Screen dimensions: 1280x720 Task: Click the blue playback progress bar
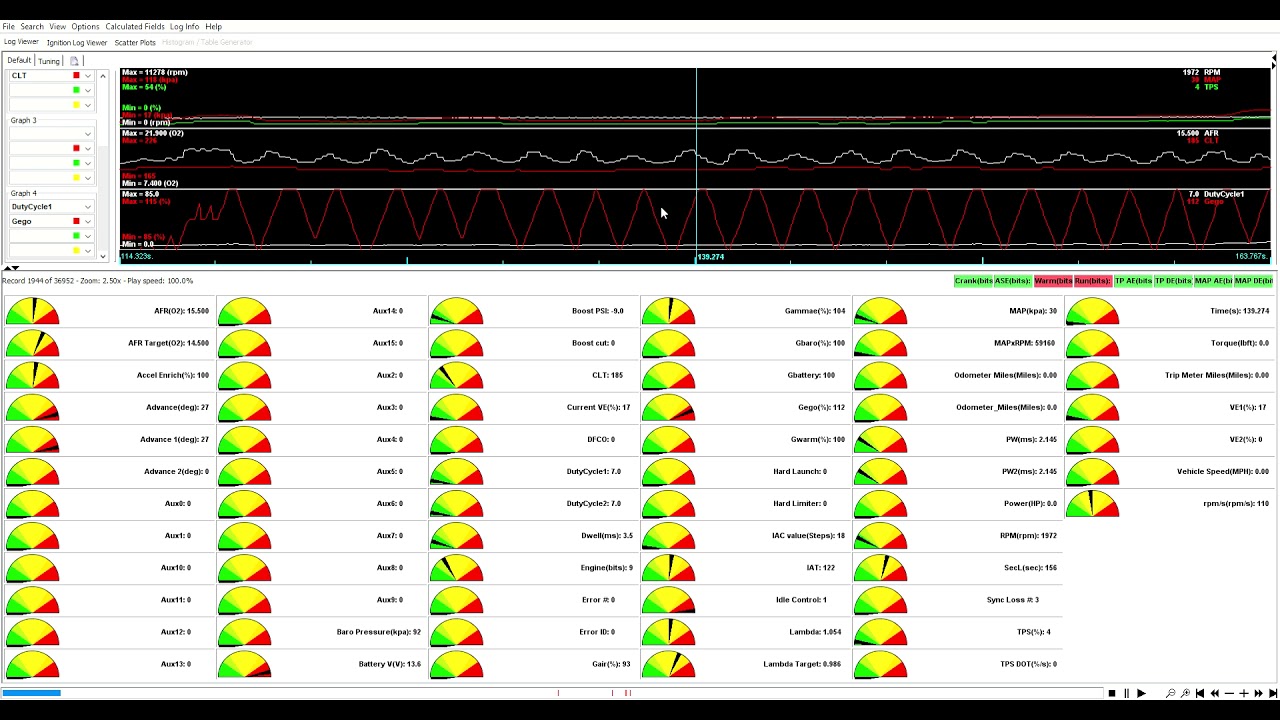(31, 693)
